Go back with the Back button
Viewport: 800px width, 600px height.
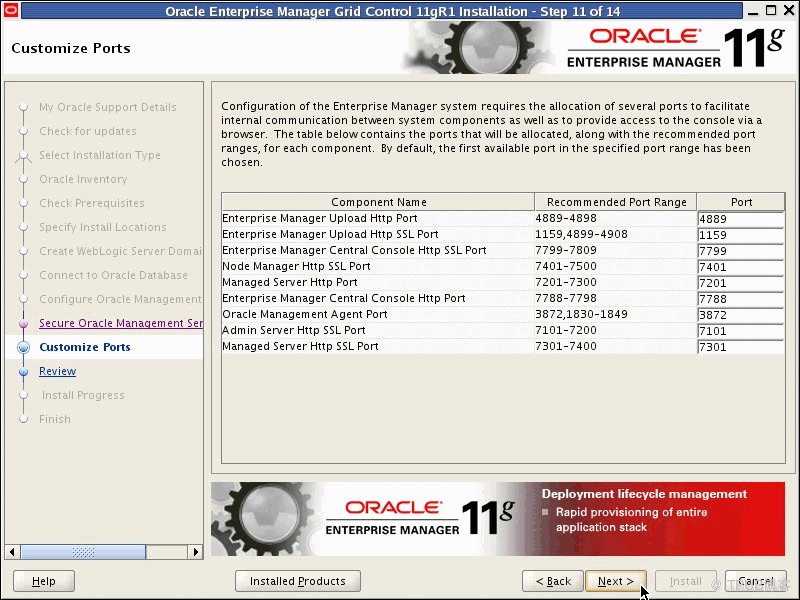(553, 581)
